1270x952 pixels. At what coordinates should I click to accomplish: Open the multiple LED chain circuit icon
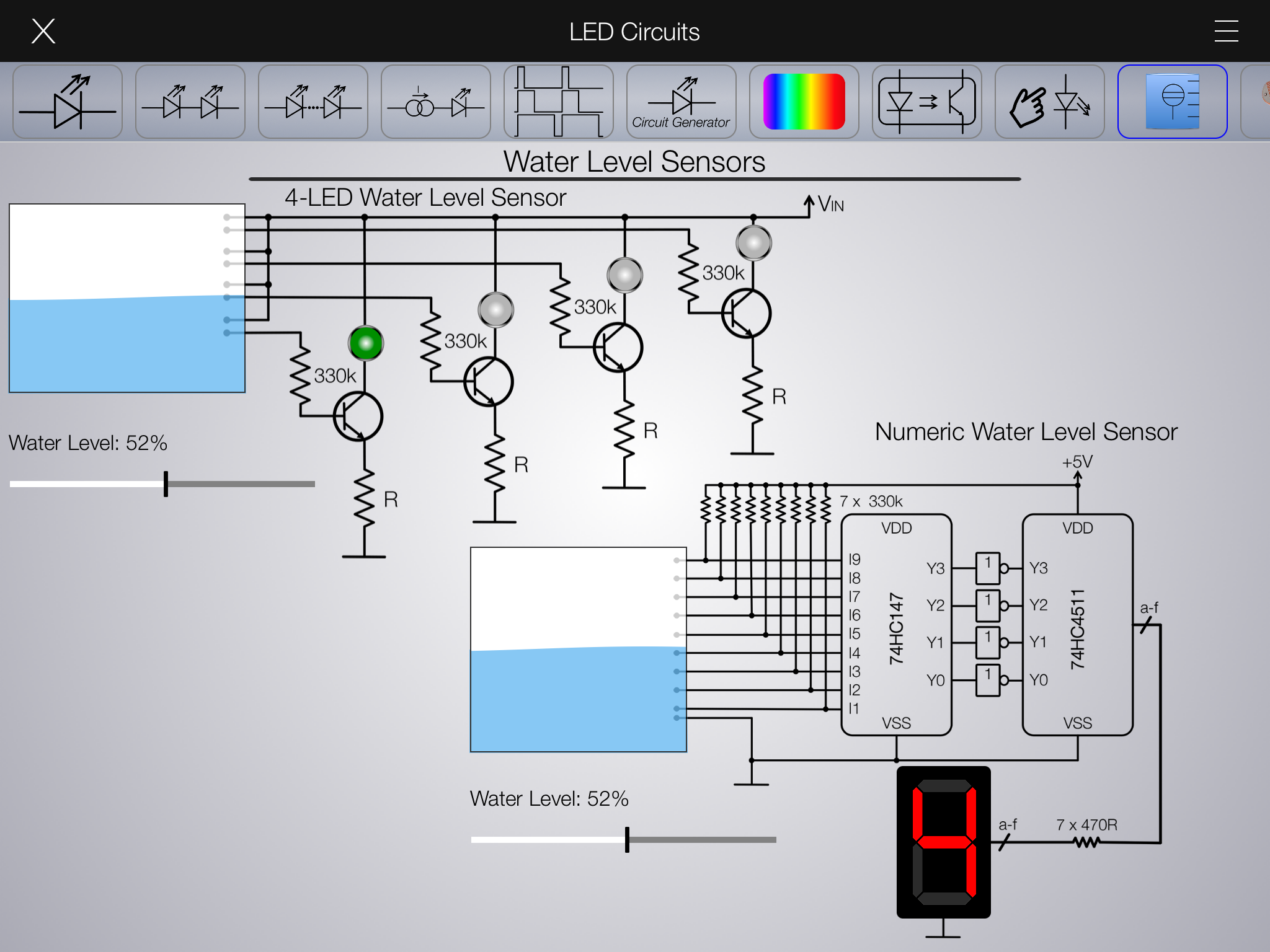[x=313, y=102]
